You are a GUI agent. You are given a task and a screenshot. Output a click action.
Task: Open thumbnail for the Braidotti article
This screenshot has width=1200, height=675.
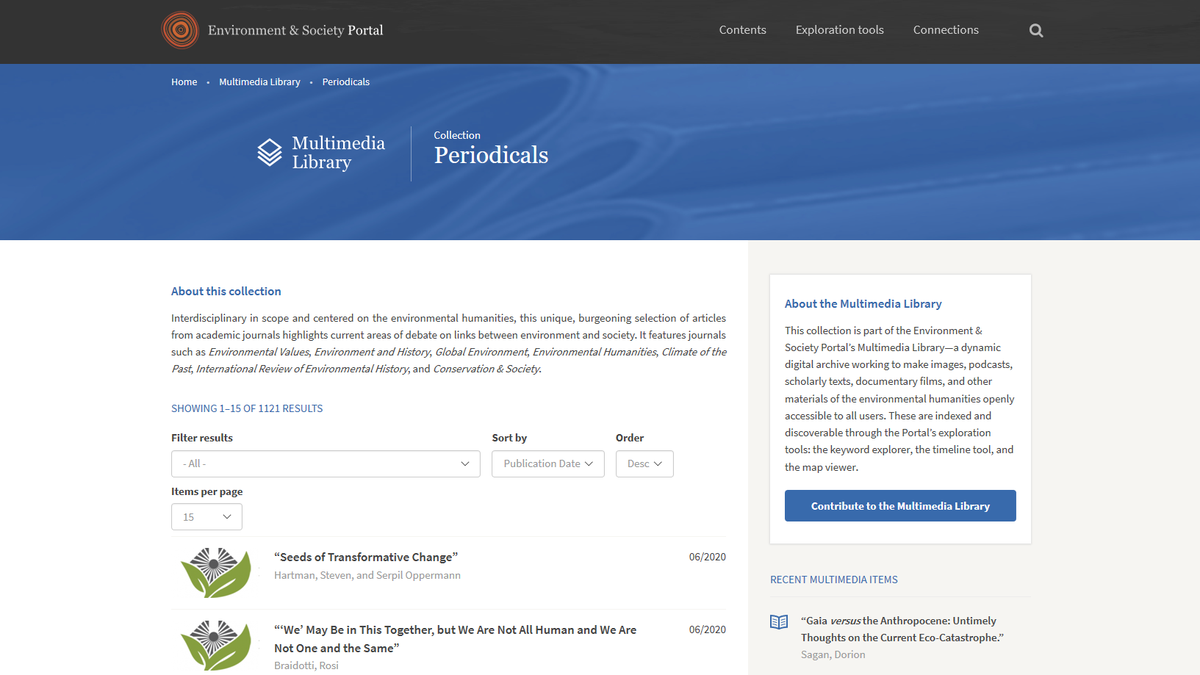click(x=216, y=645)
